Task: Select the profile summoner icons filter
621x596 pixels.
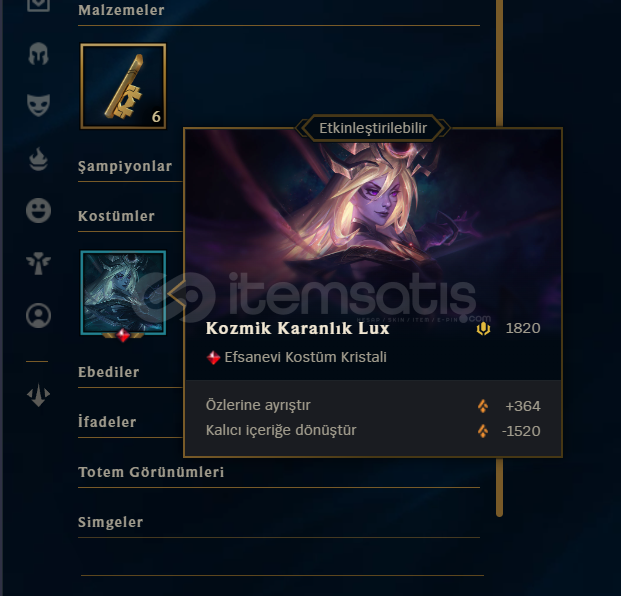Action: pos(38,316)
